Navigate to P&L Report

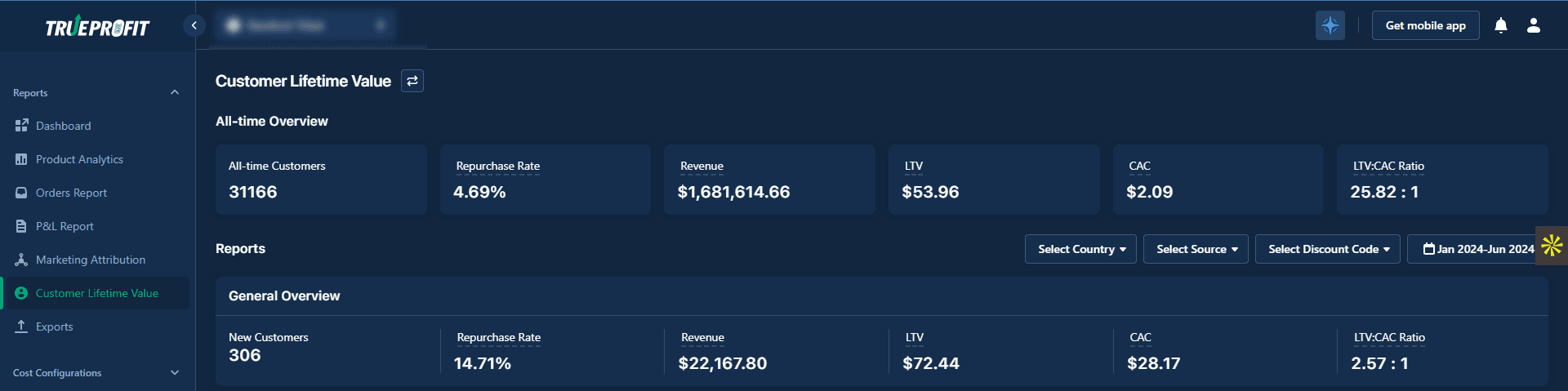(x=65, y=226)
